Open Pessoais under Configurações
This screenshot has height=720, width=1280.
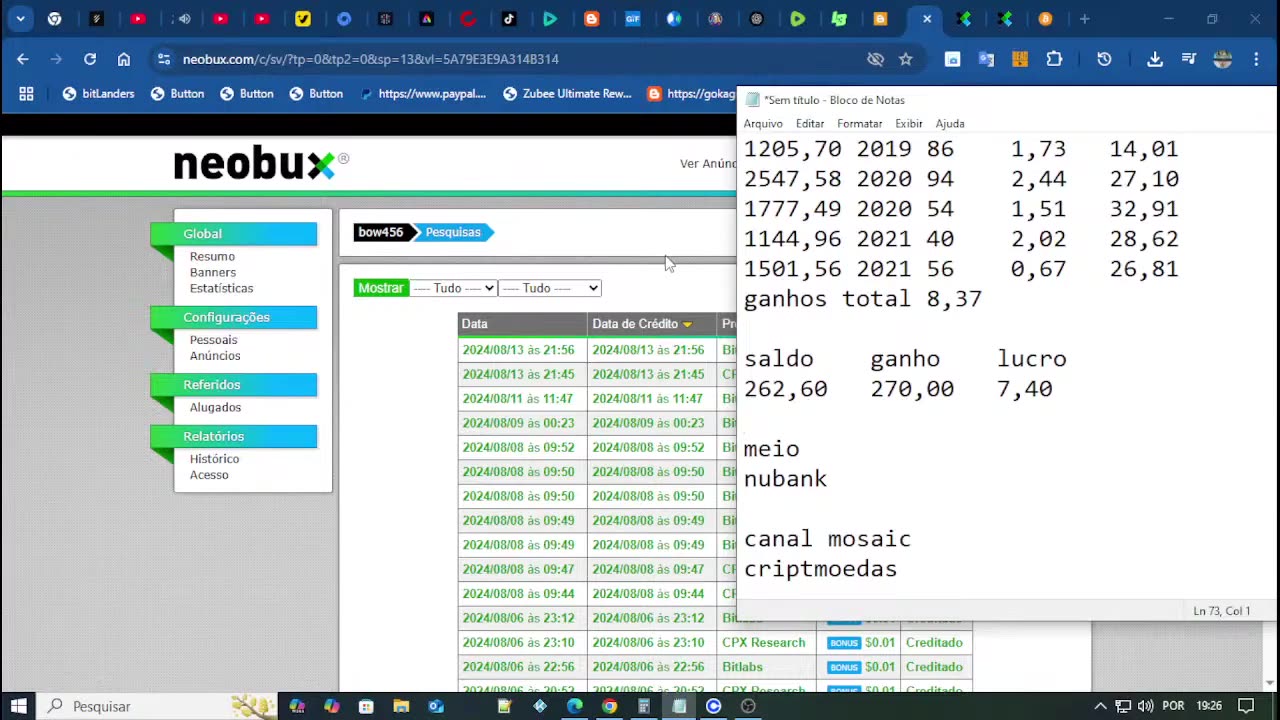pyautogui.click(x=213, y=340)
